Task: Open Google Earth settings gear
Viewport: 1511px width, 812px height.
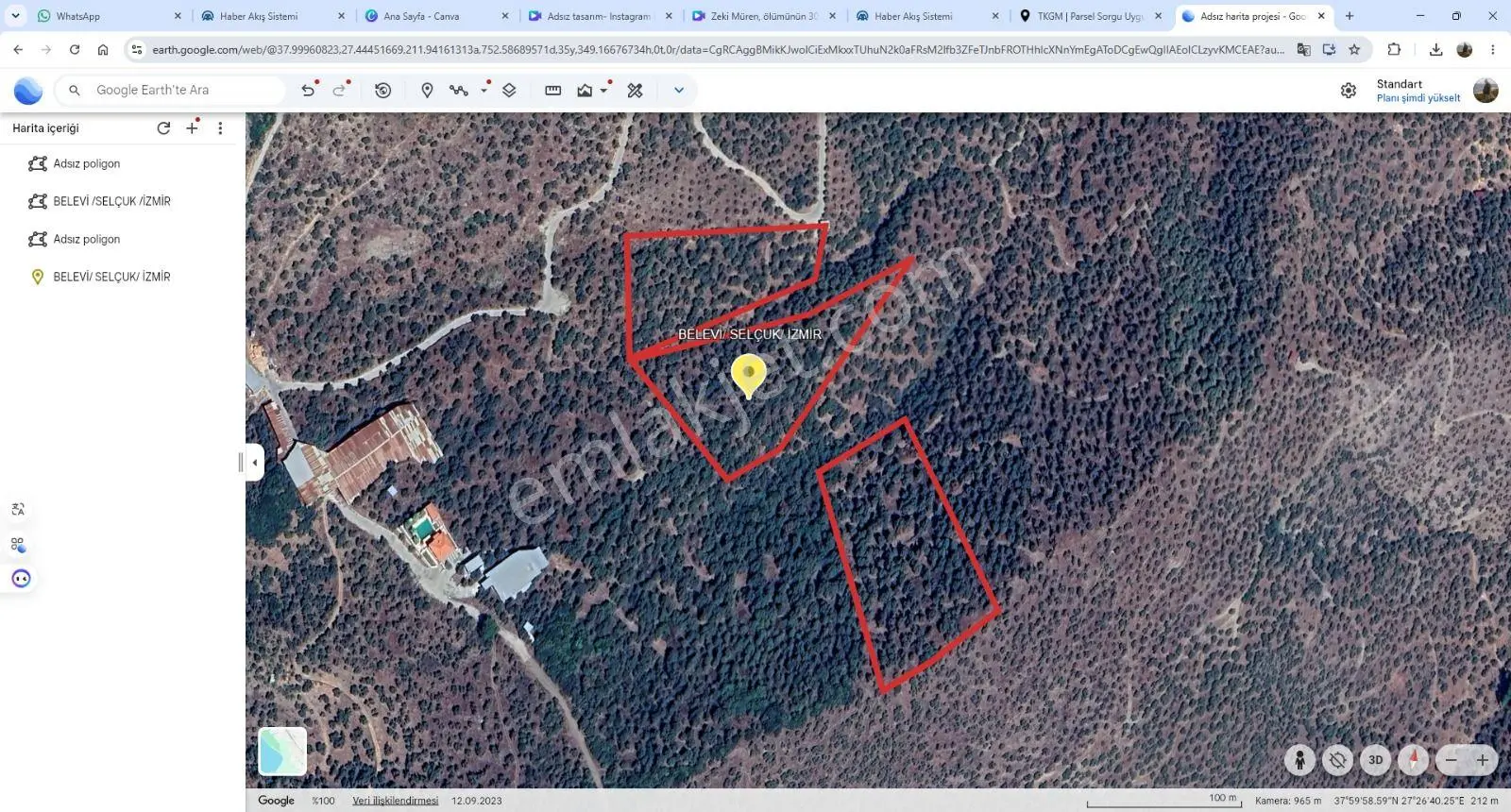Action: coord(1349,91)
